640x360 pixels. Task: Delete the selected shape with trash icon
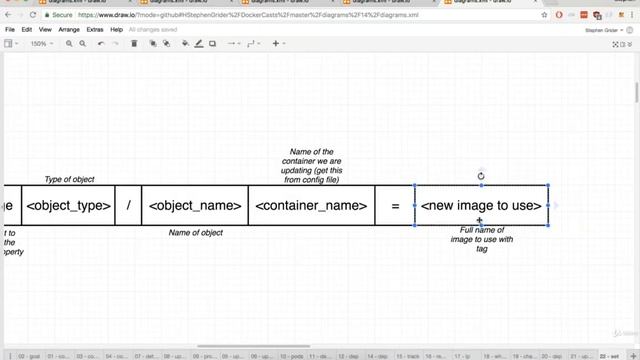click(134, 43)
